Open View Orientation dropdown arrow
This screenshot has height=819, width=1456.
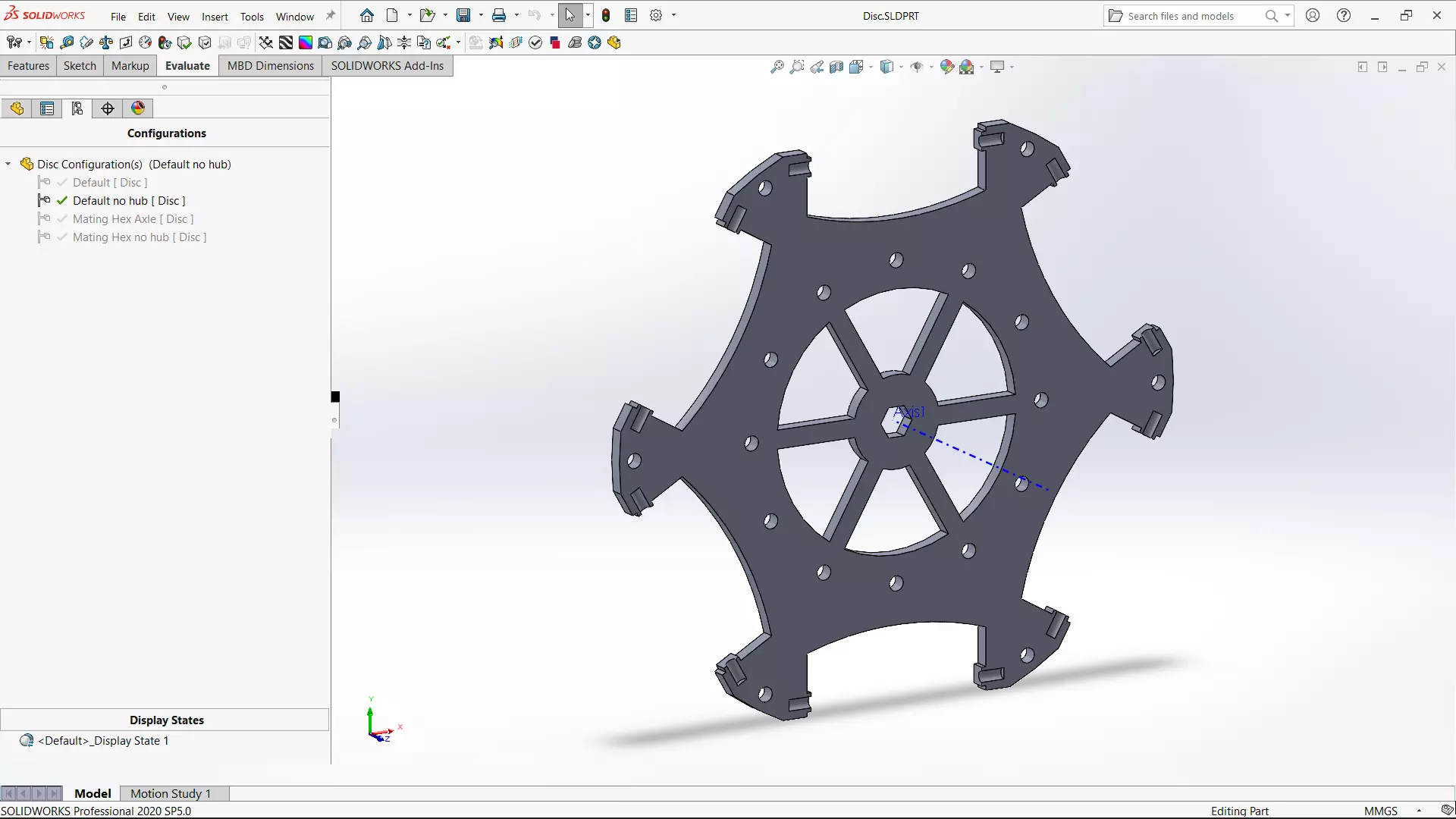pyautogui.click(x=871, y=67)
